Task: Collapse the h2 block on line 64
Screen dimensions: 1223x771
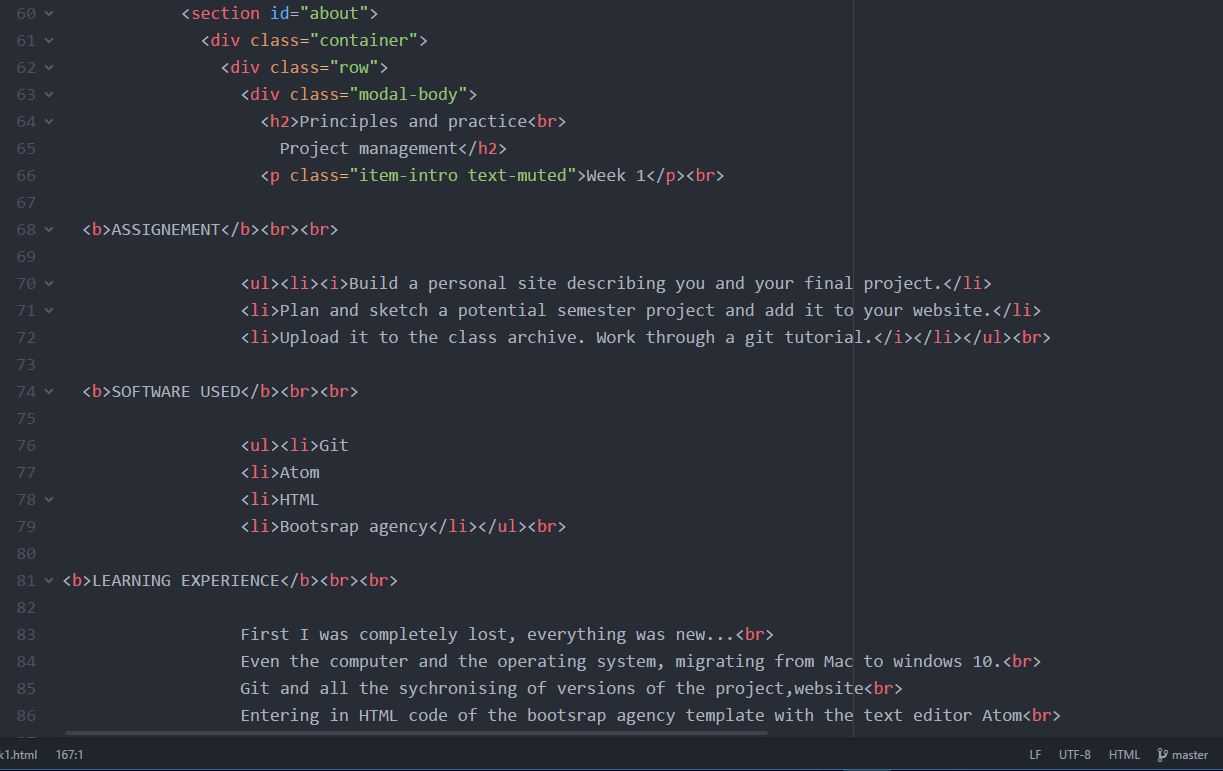Action: coord(49,122)
